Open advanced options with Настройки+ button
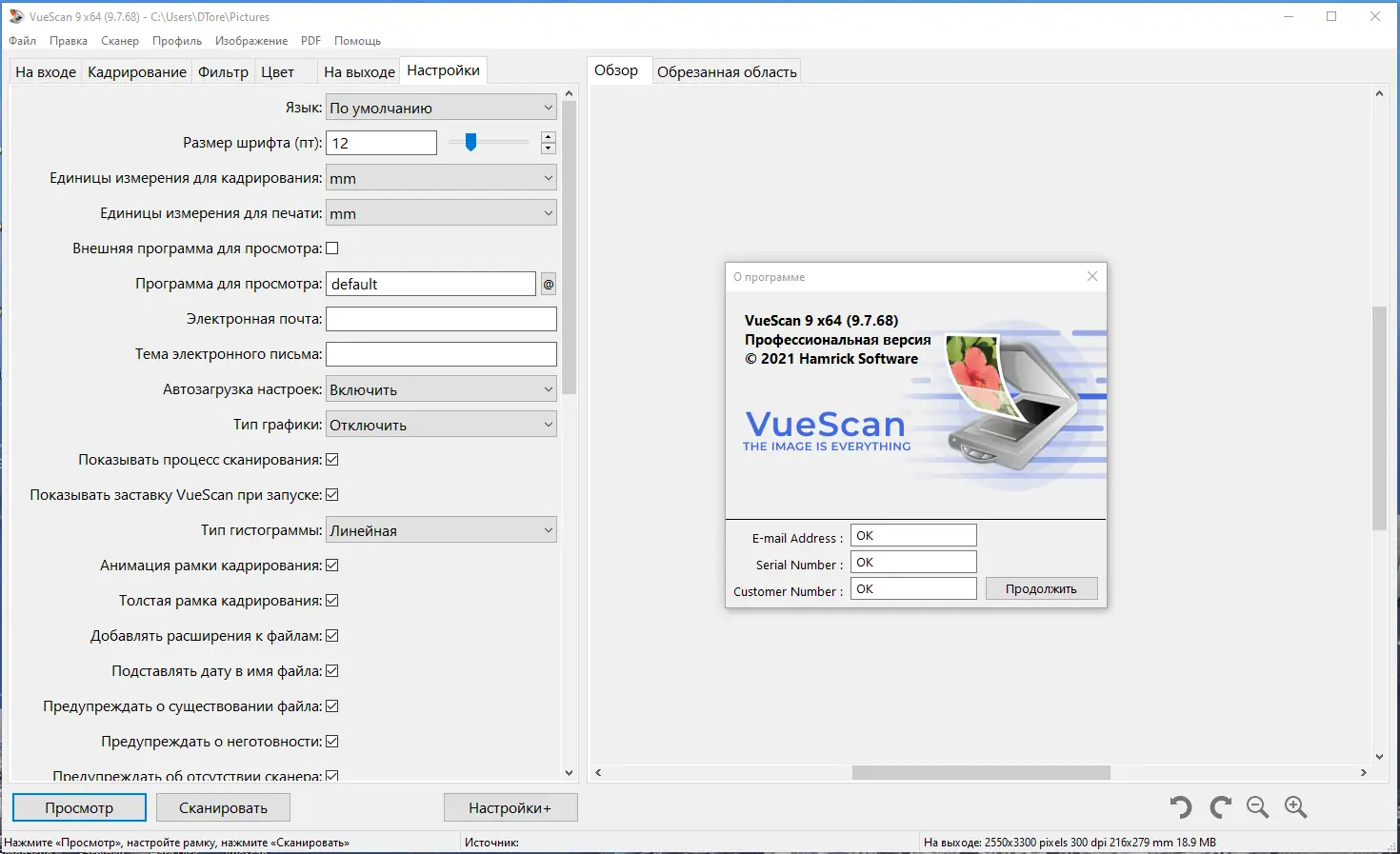1400x854 pixels. (510, 806)
